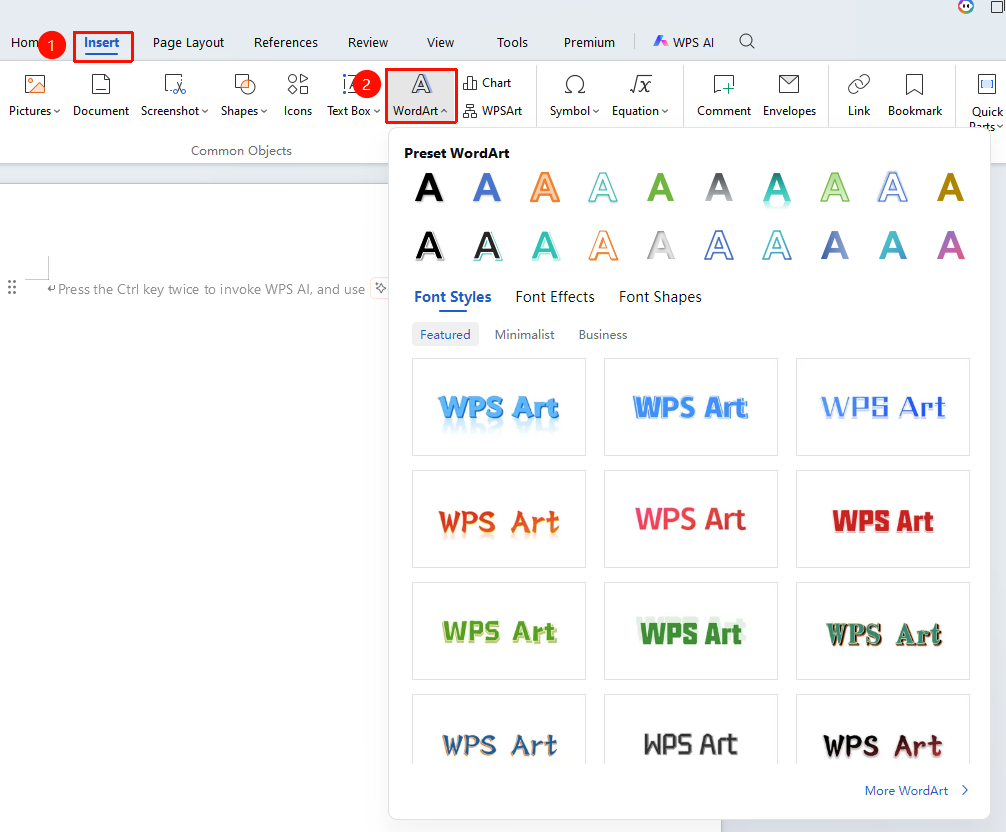Click the paragraph drag handle in the margin
Viewport: 1006px width, 832px height.
[x=12, y=287]
